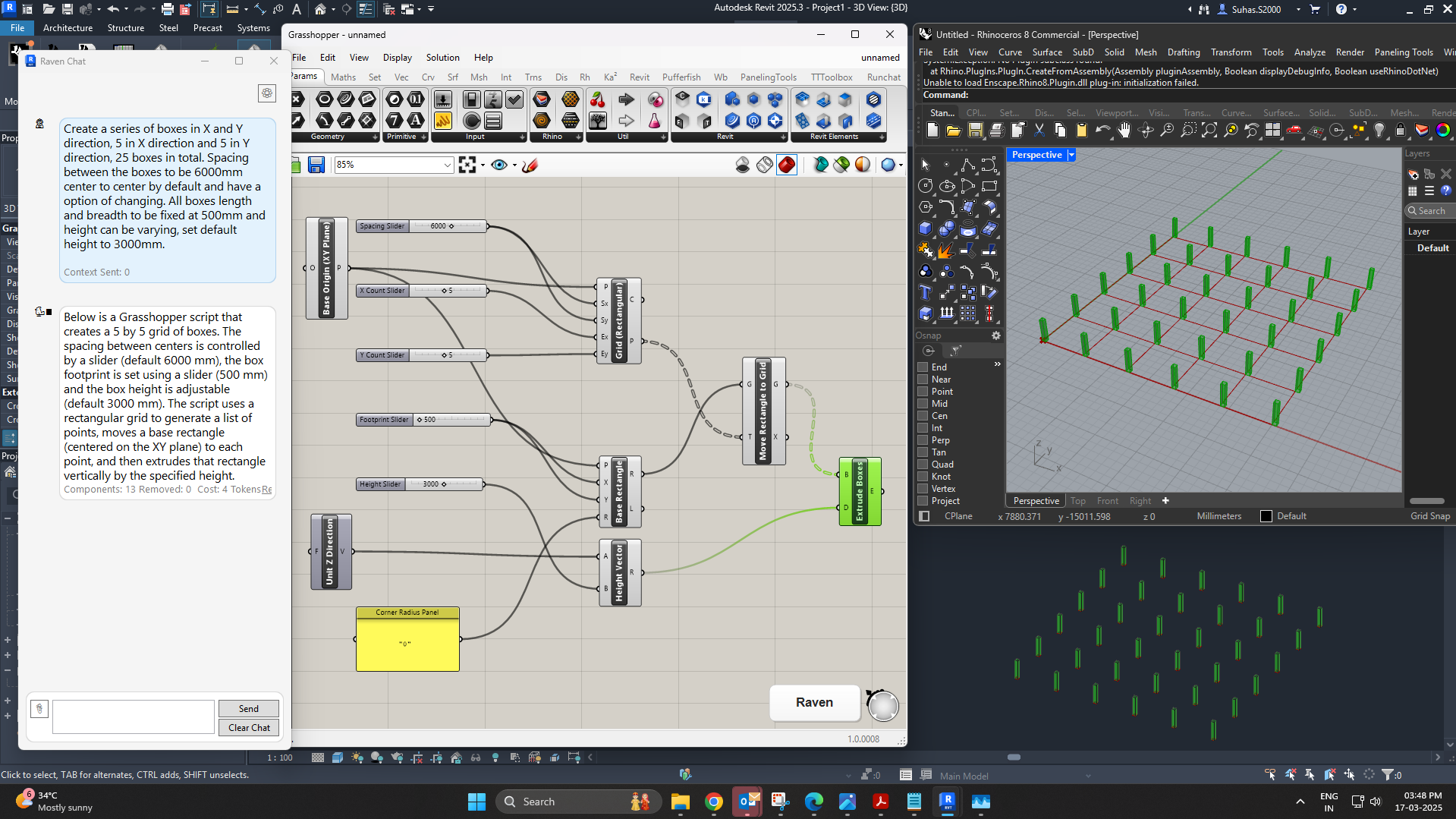
Task: Expand the Grasshopper preview eye dropdown arrow
Action: point(514,165)
